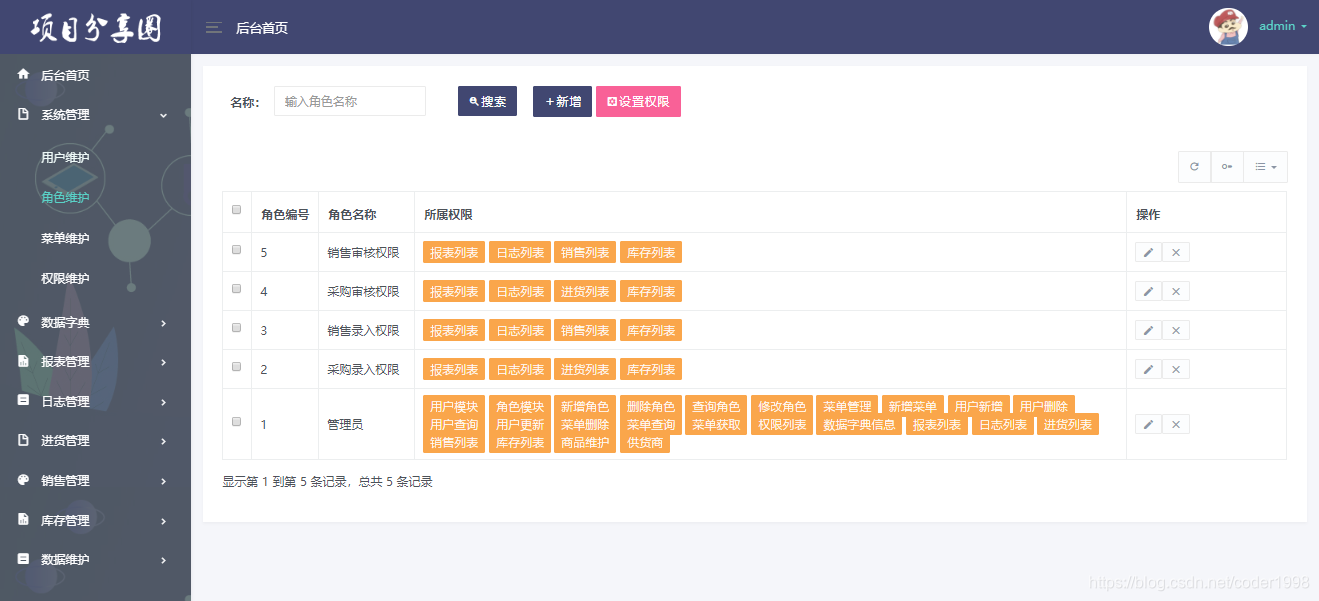The width and height of the screenshot is (1319, 601).
Task: Click the icon beside 日志管理
Action: (x=23, y=400)
